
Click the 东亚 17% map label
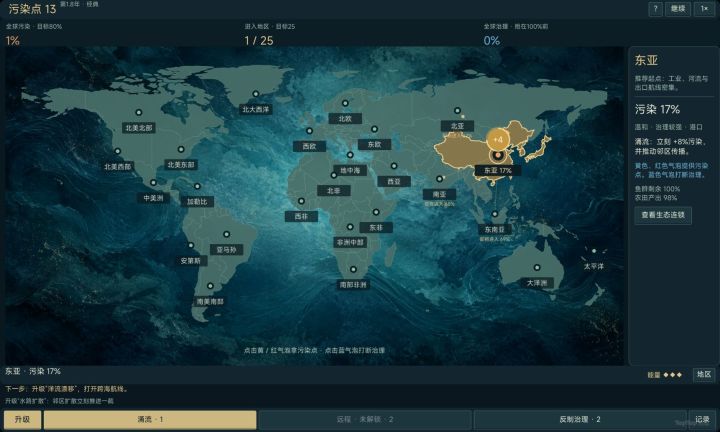click(498, 170)
